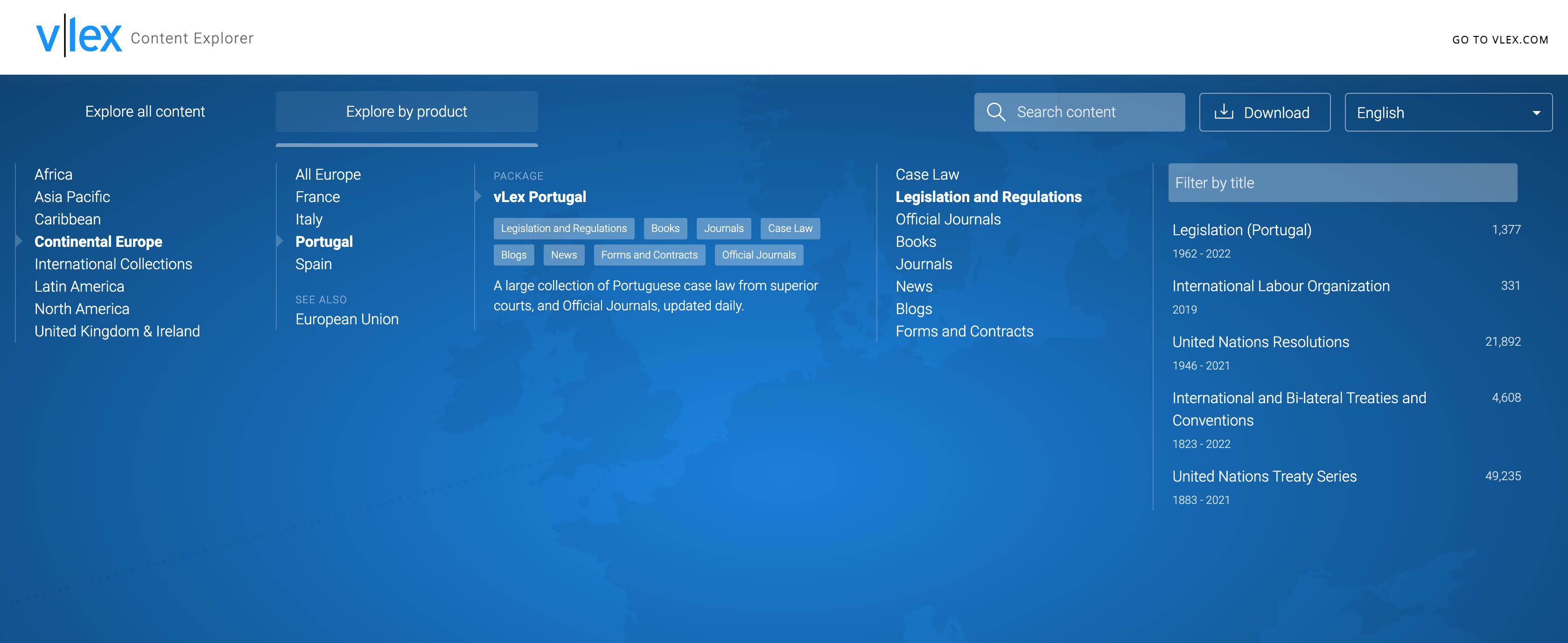Open Case Law content type
The image size is (1568, 643).
coord(927,174)
